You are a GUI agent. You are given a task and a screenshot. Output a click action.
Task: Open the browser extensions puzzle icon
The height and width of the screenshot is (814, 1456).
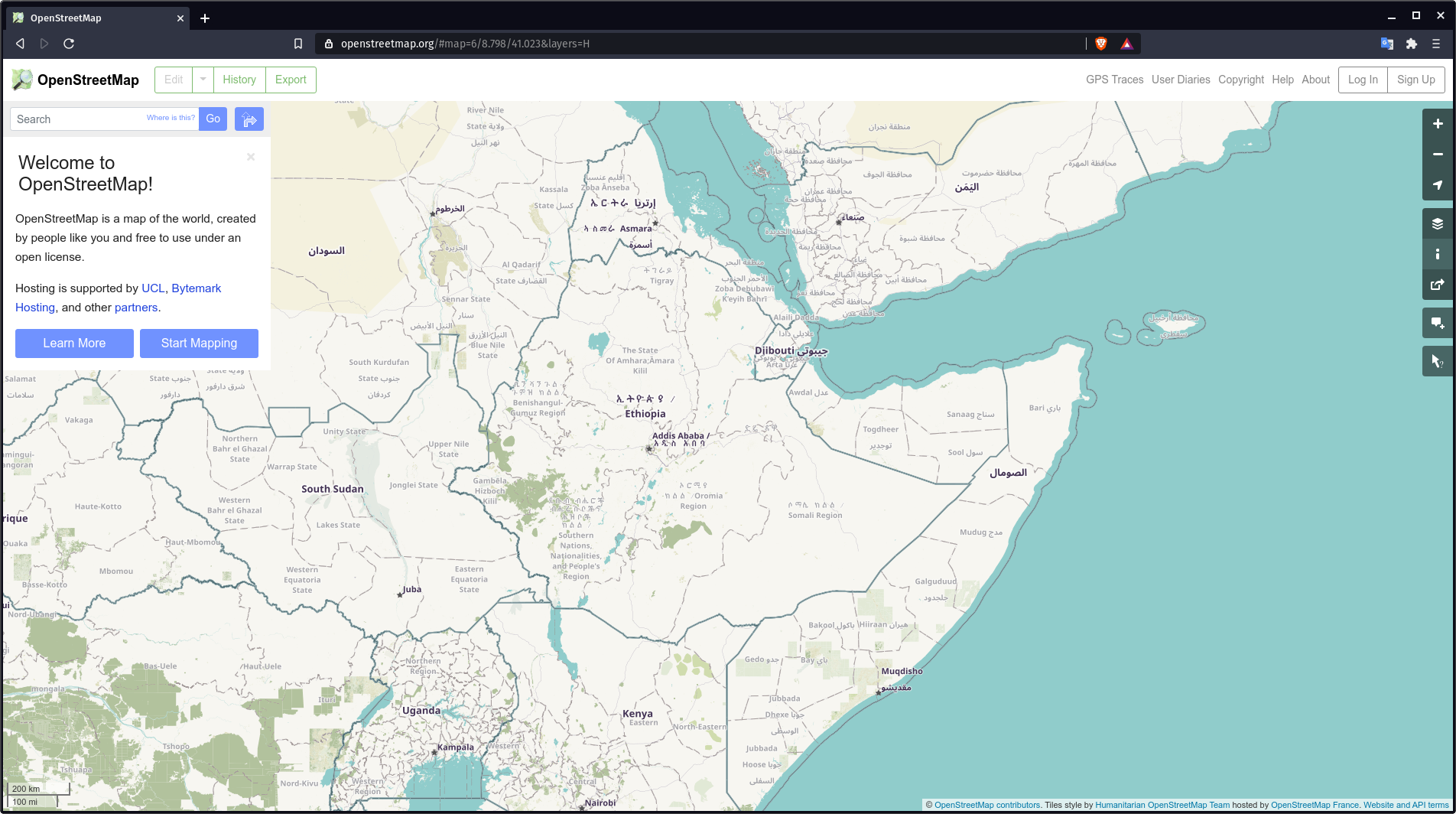(x=1412, y=44)
